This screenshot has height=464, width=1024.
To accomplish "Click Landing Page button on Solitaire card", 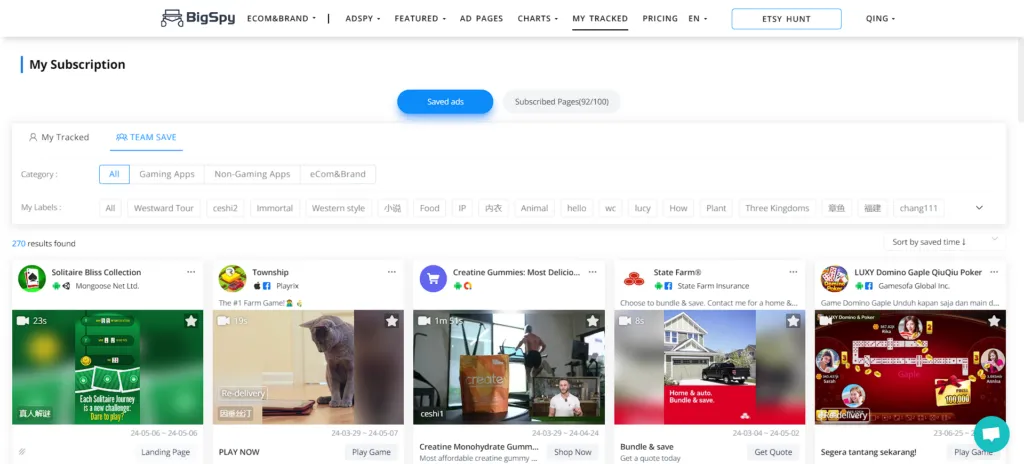I will click(x=166, y=452).
